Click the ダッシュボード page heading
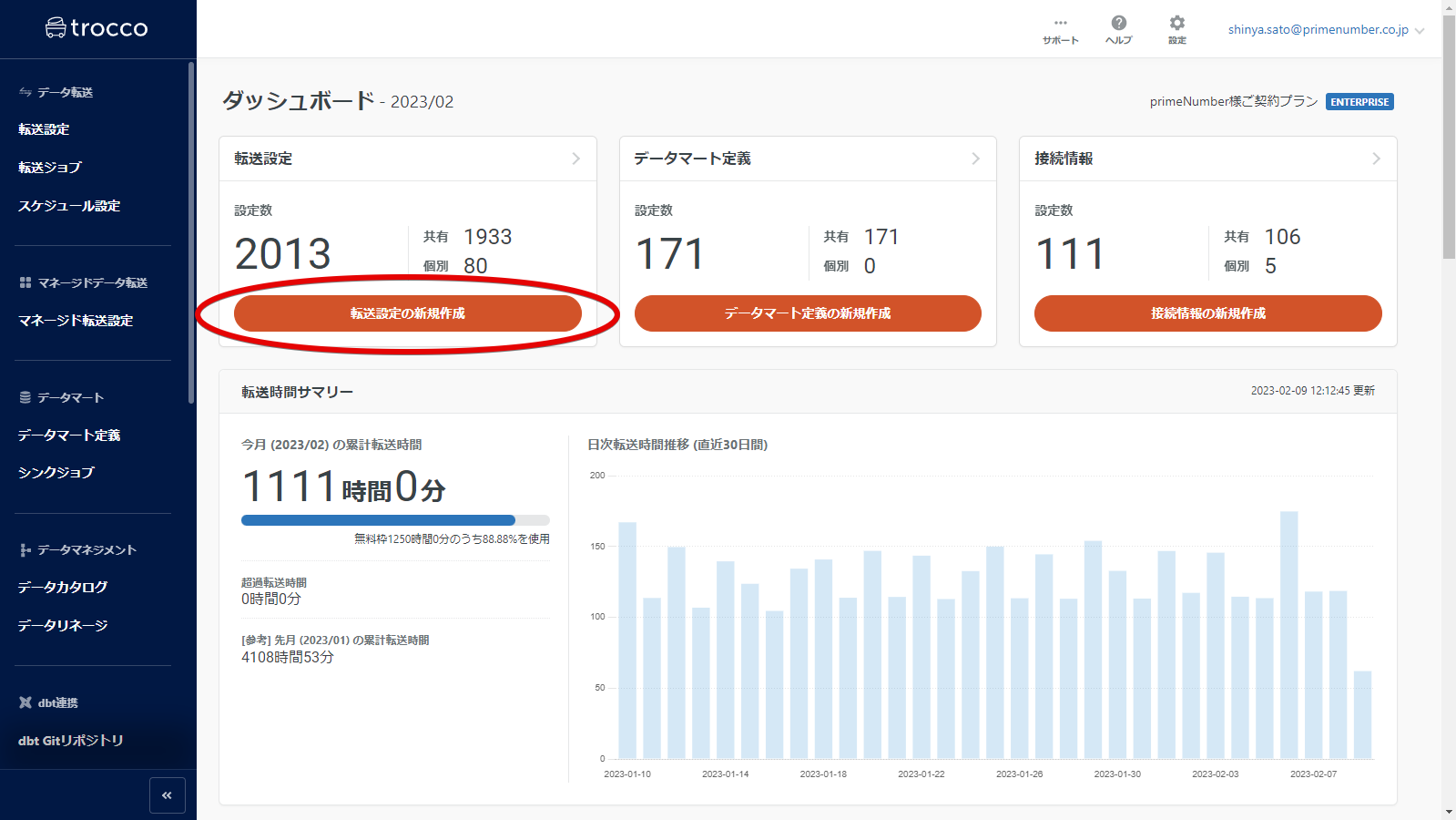This screenshot has width=1456, height=820. [299, 100]
